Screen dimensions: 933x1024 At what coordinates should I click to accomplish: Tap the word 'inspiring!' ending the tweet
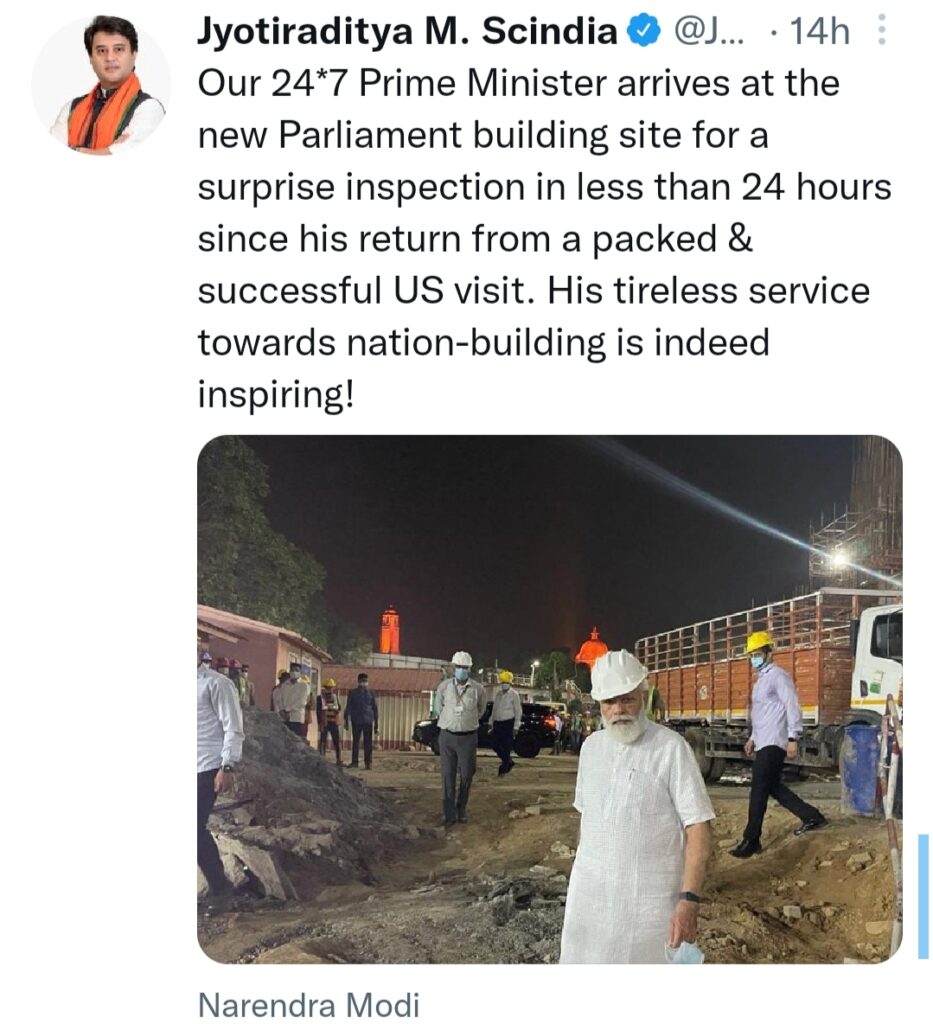pos(276,394)
